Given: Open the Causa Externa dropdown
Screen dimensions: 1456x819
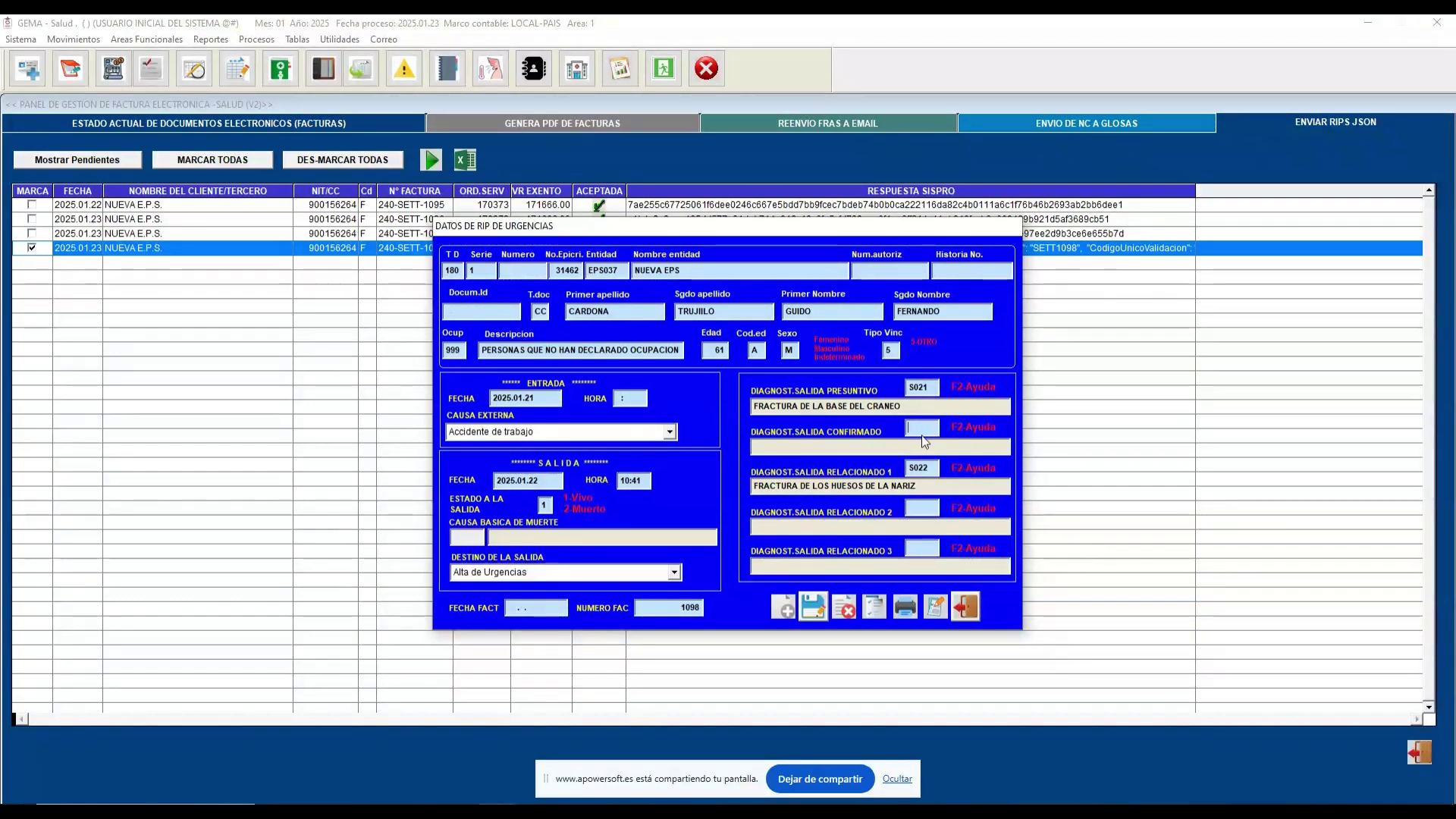Looking at the screenshot, I should click(669, 432).
